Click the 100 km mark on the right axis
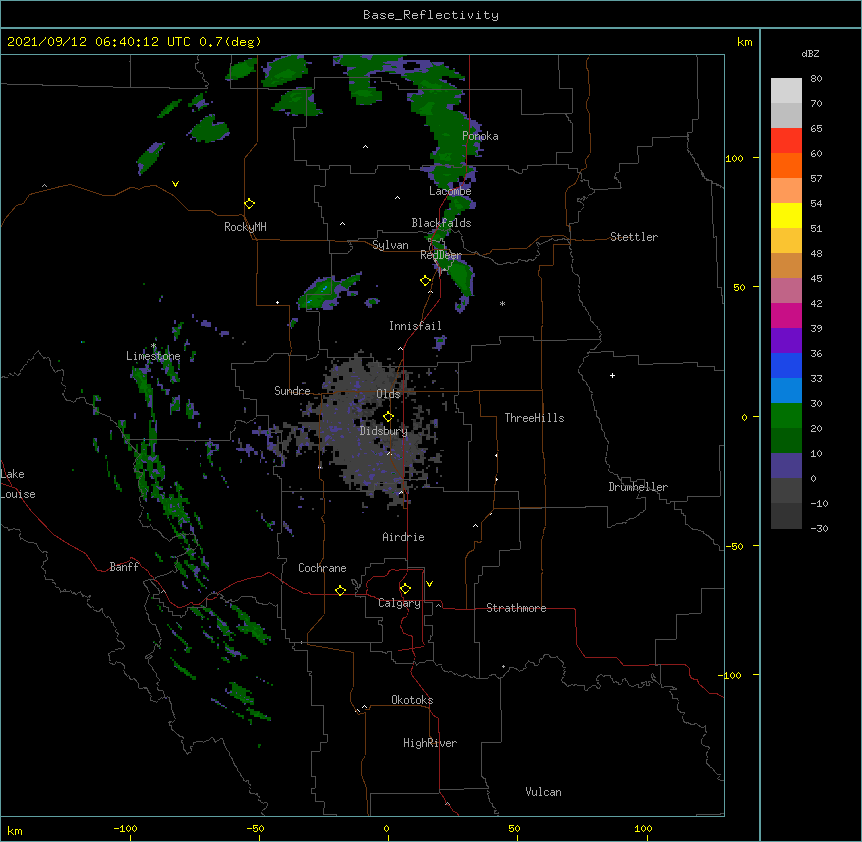 [734, 158]
